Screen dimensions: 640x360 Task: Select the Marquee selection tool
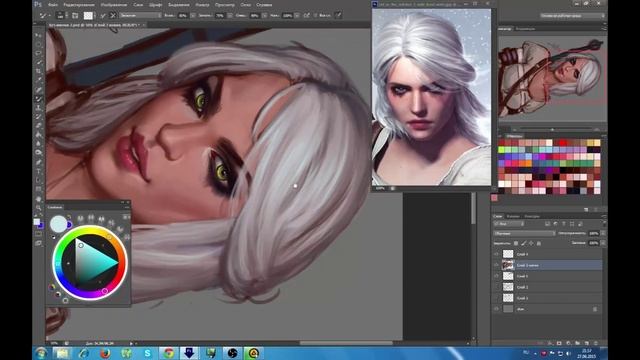[39, 44]
